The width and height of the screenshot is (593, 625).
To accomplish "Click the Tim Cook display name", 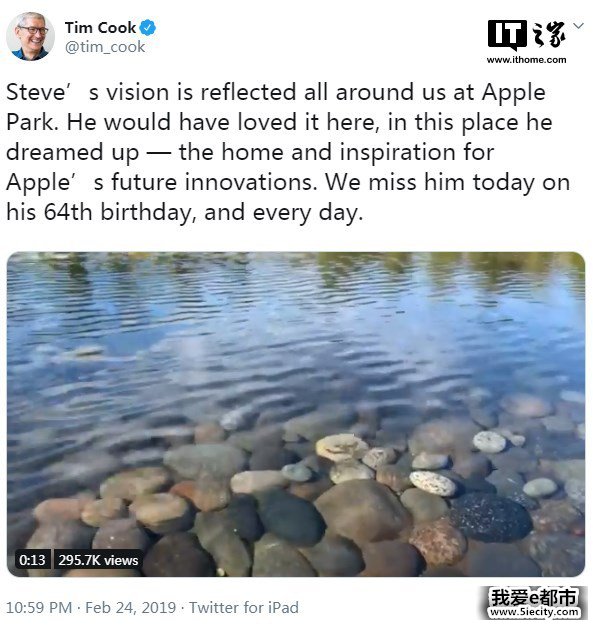I will (100, 28).
